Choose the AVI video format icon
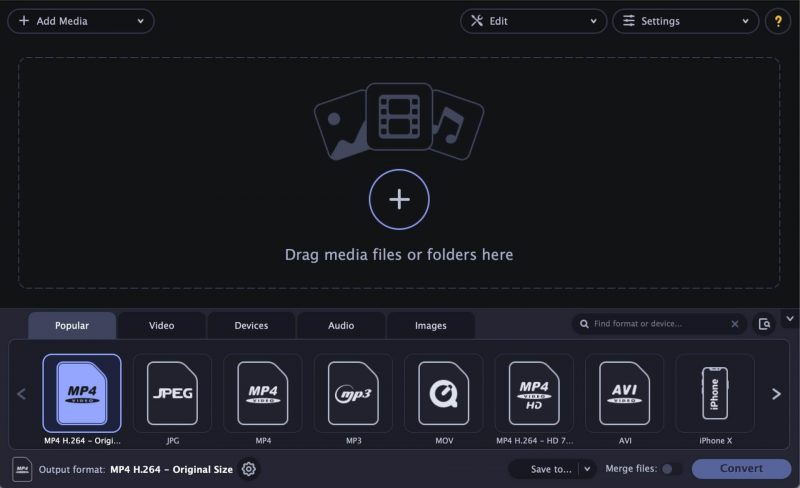The width and height of the screenshot is (800, 488). 624,394
